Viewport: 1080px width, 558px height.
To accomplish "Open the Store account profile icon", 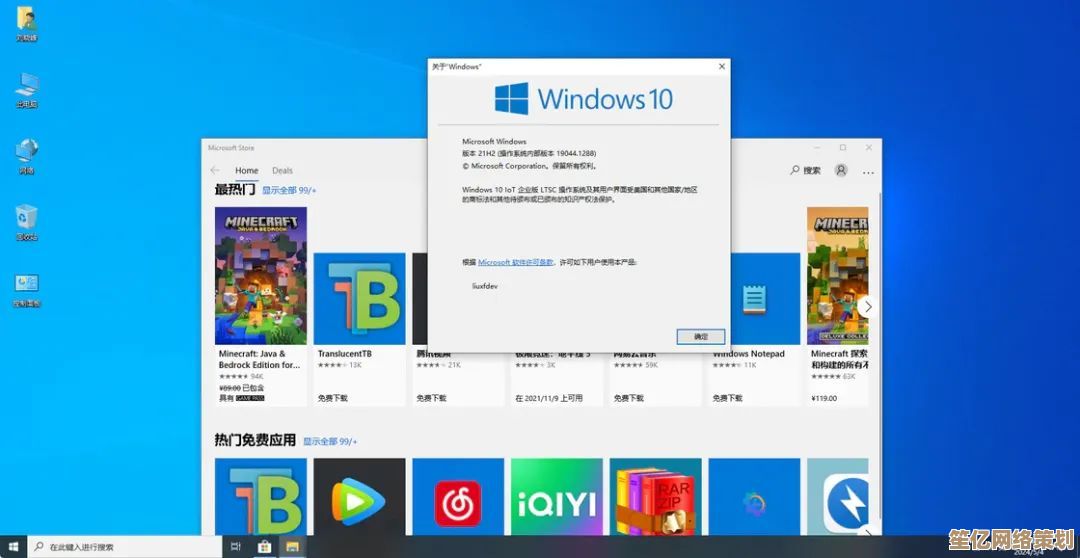I will (x=841, y=170).
